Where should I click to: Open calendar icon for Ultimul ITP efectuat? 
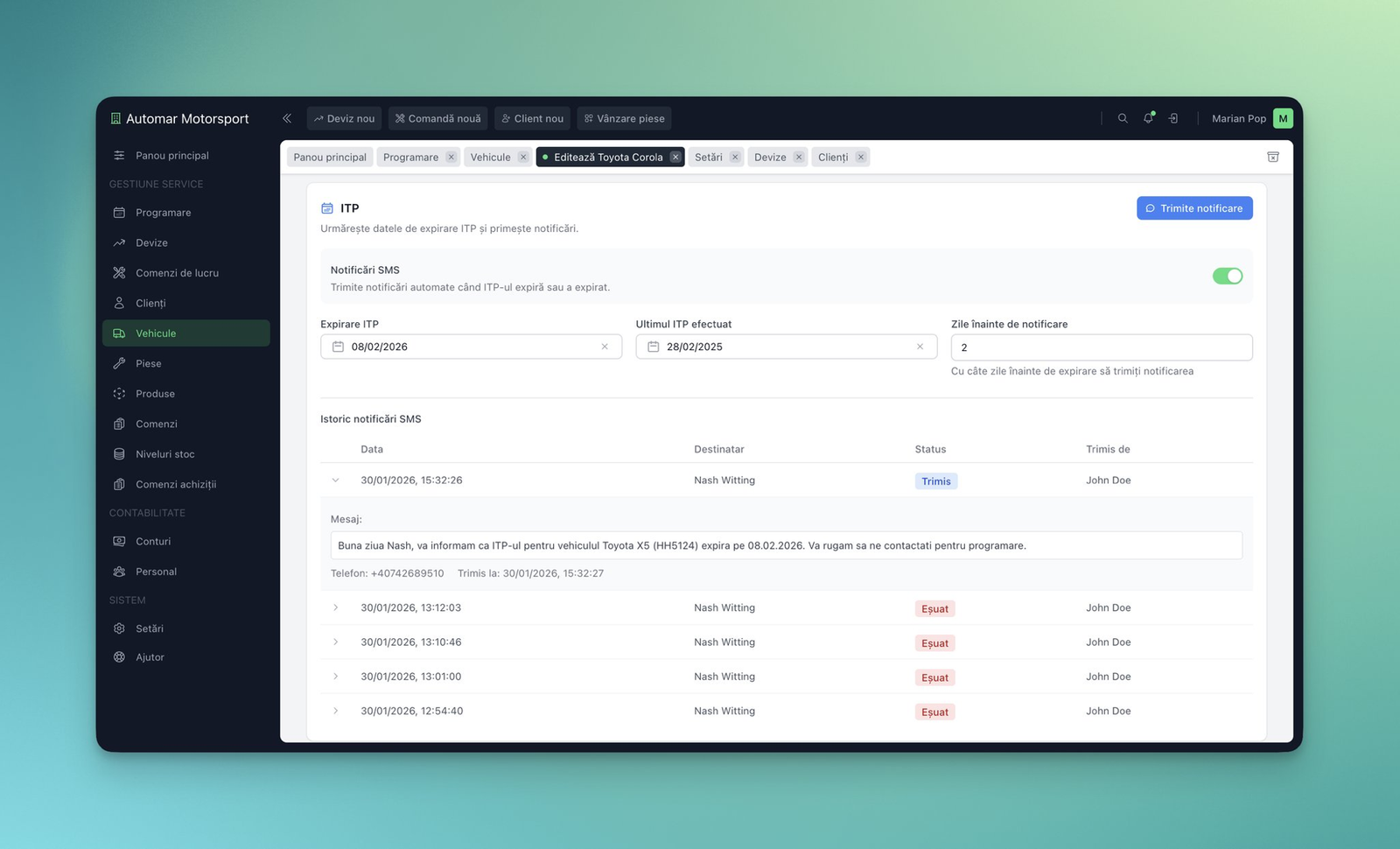653,347
